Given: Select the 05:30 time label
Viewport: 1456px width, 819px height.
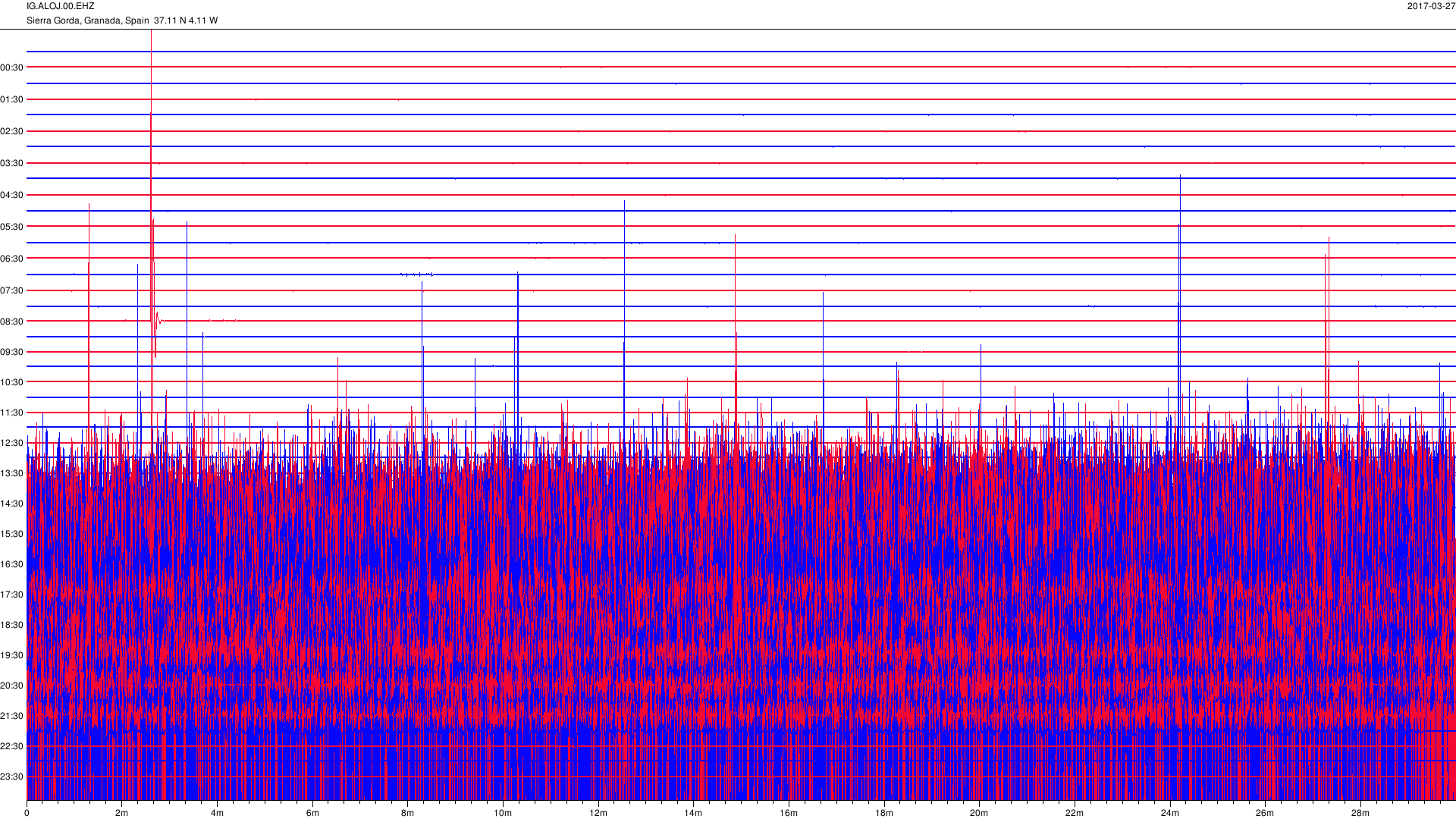Looking at the screenshot, I should tap(12, 227).
